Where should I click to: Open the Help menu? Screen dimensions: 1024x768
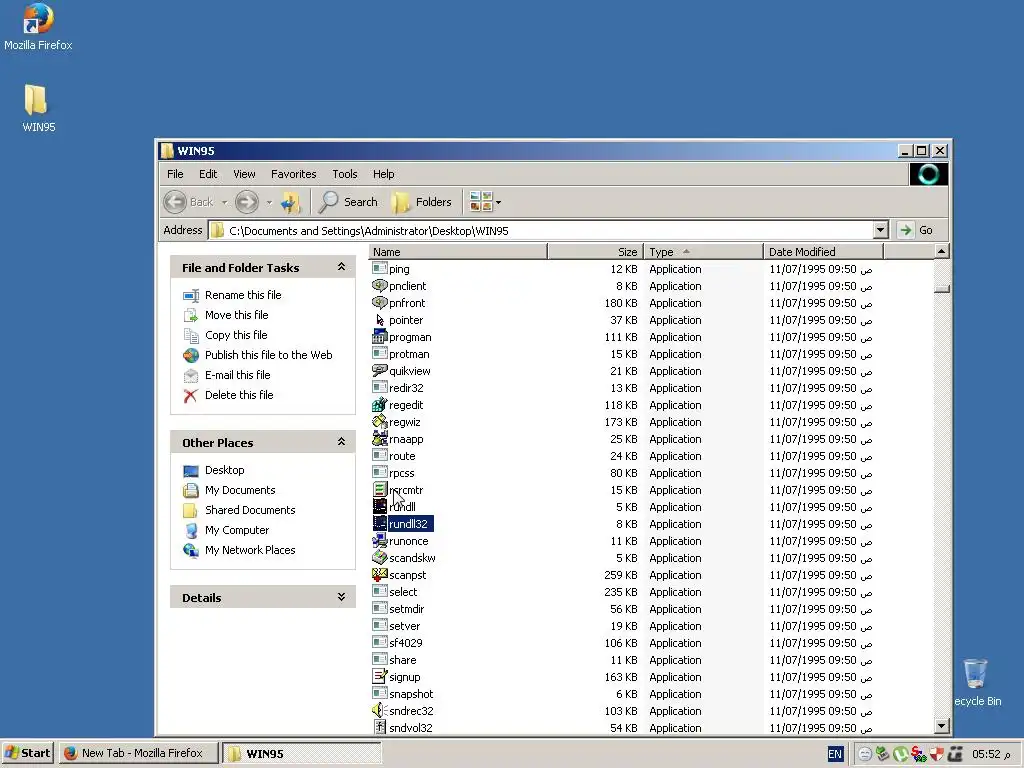383,174
